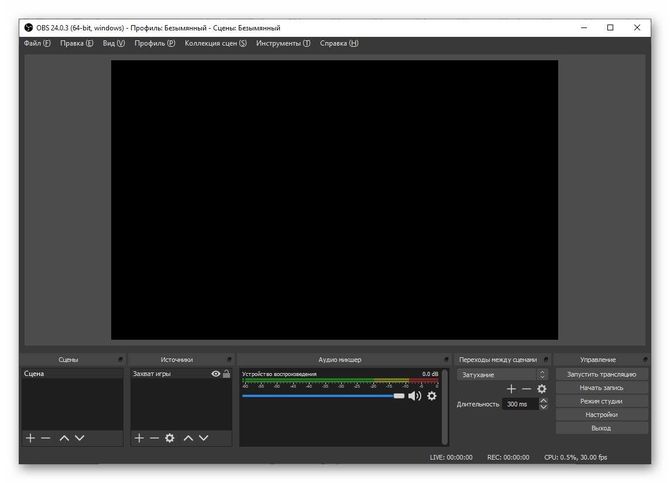Increase transition duration with up arrow
This screenshot has width=670, height=483.
point(544,401)
